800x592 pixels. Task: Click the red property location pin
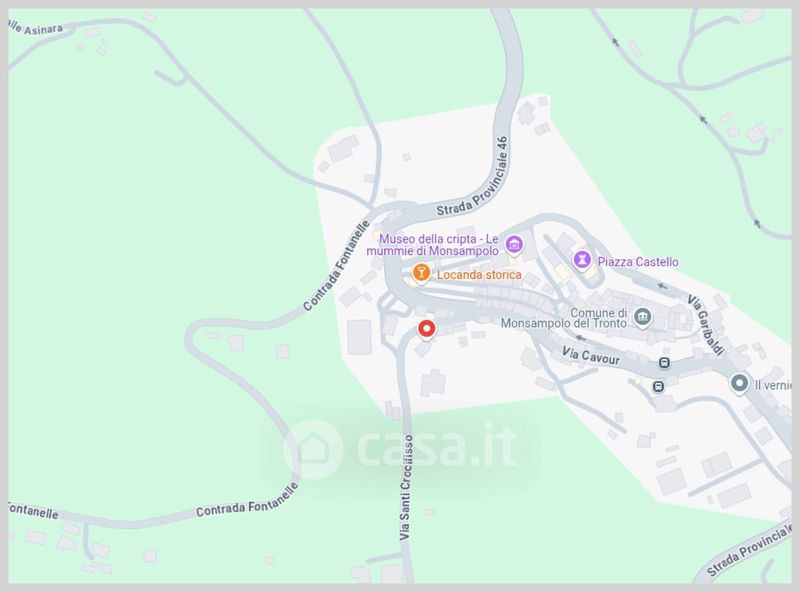(x=427, y=330)
